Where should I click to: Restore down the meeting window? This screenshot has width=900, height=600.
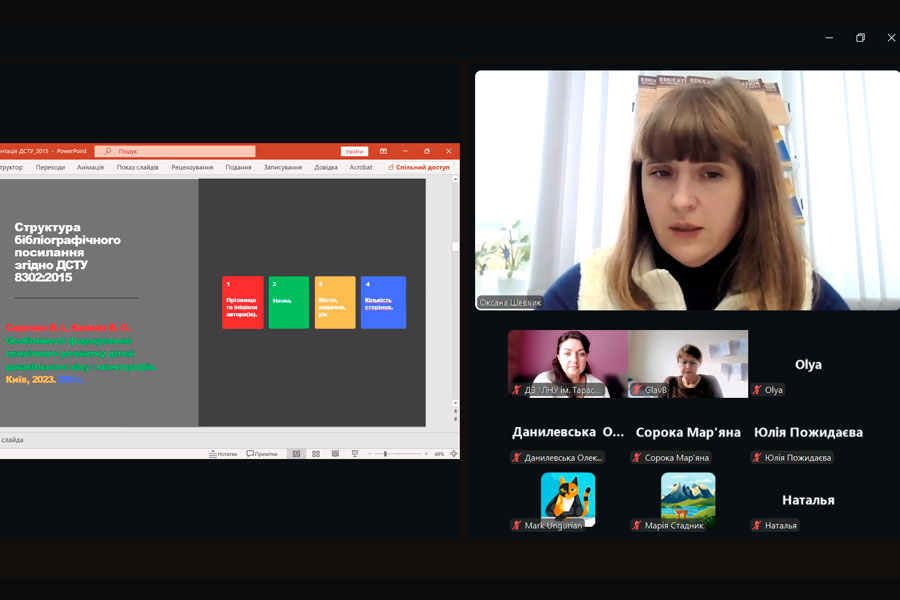pyautogui.click(x=860, y=38)
